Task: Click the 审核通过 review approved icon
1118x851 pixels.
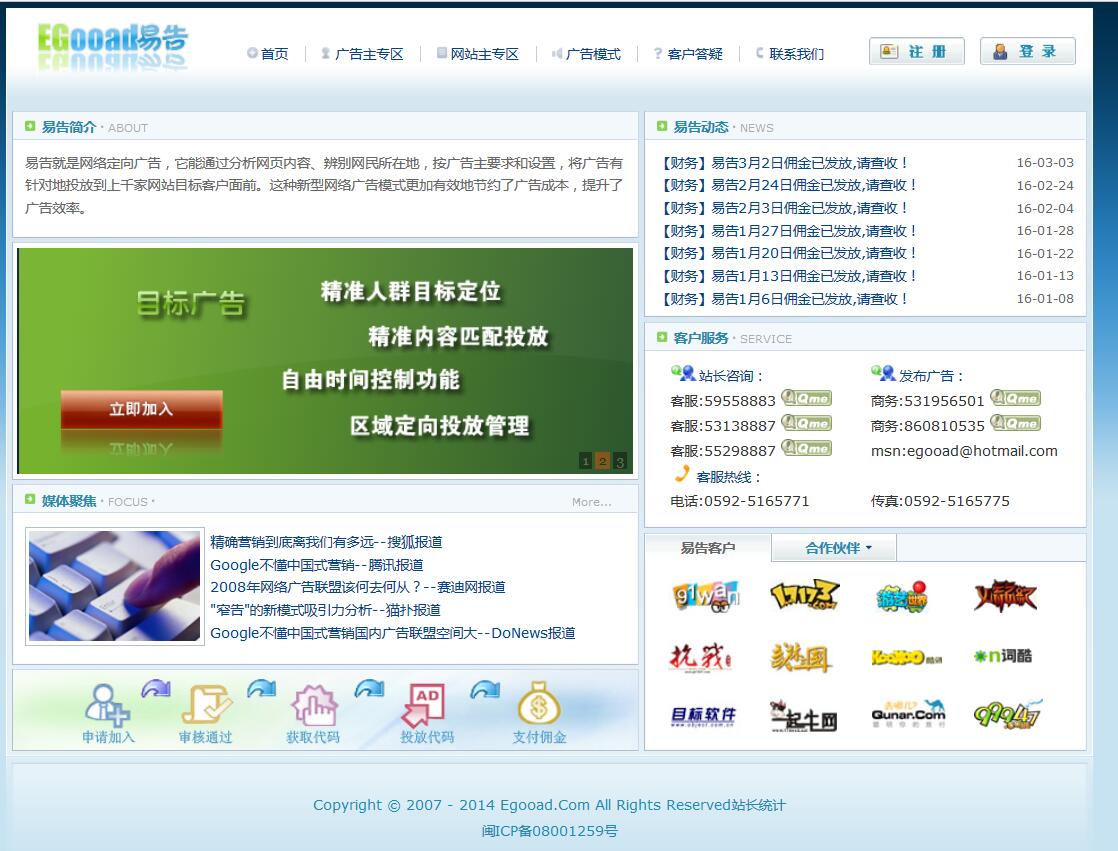Action: coord(205,704)
